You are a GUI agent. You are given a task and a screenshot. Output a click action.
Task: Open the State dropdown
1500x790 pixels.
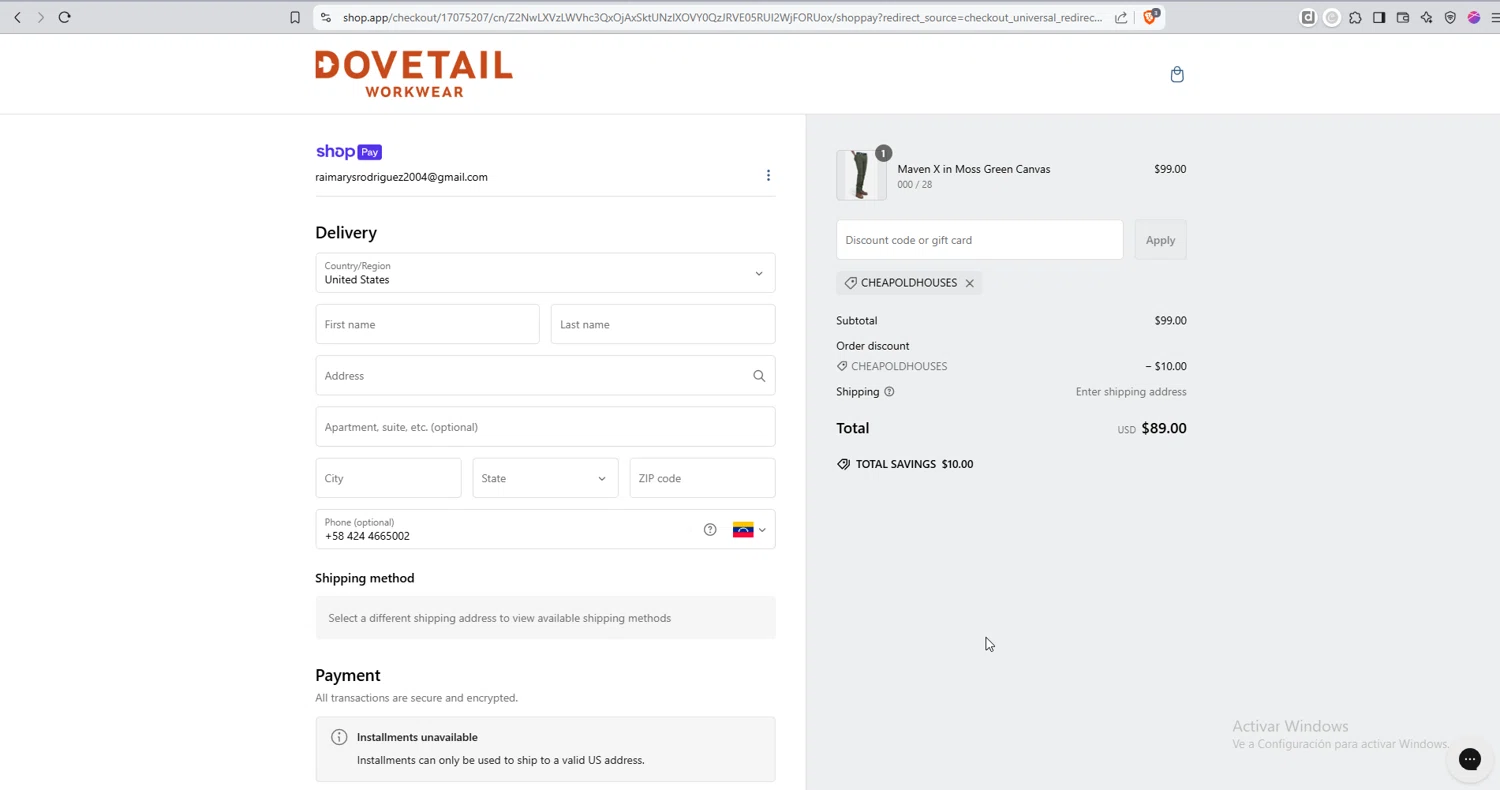point(545,478)
